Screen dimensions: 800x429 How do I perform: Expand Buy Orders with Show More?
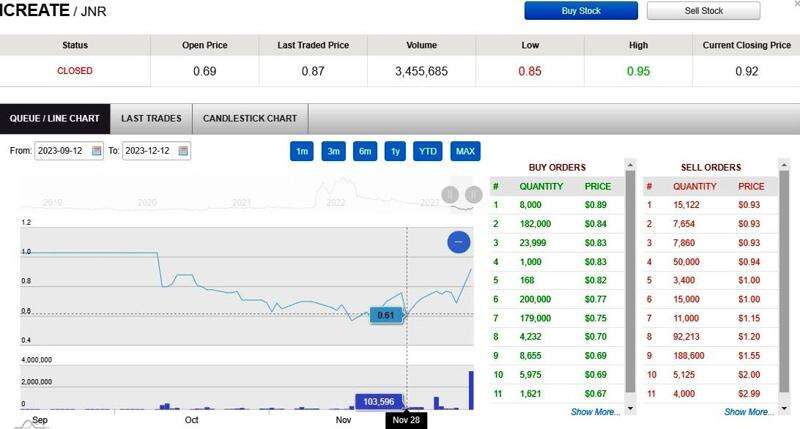click(x=595, y=411)
